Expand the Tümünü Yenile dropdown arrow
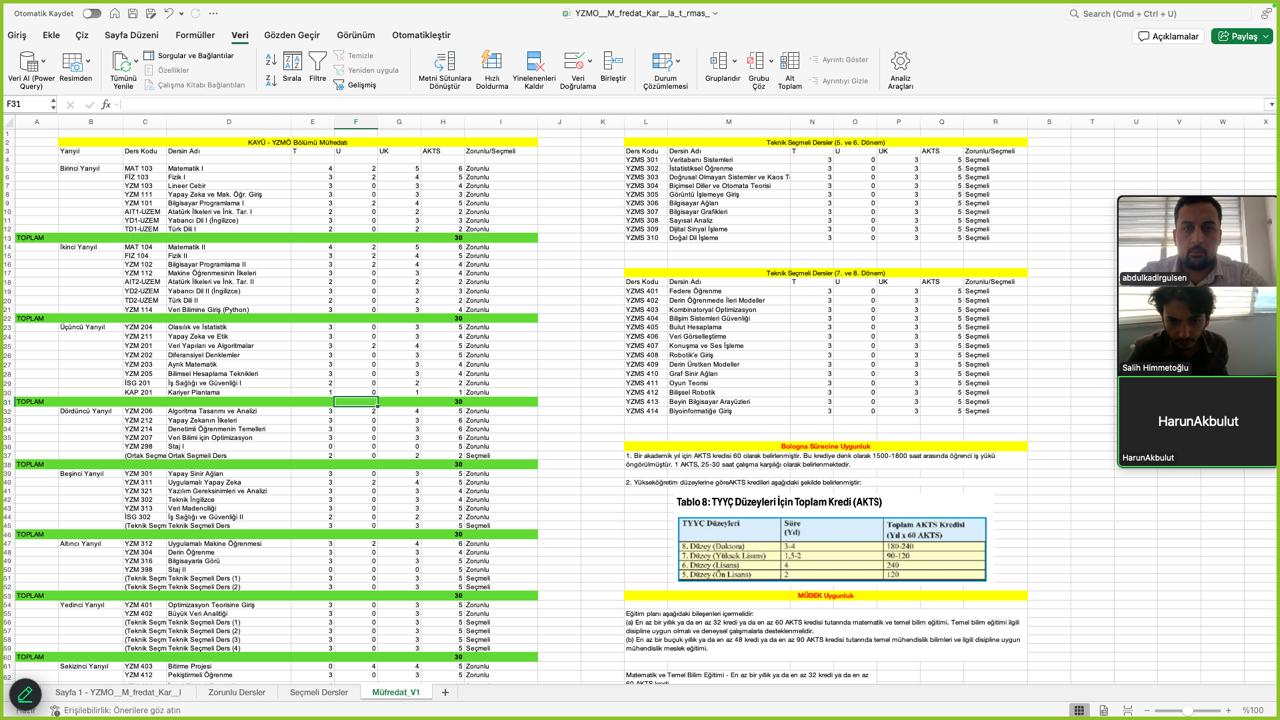Viewport: 1280px width, 720px height. tap(136, 63)
